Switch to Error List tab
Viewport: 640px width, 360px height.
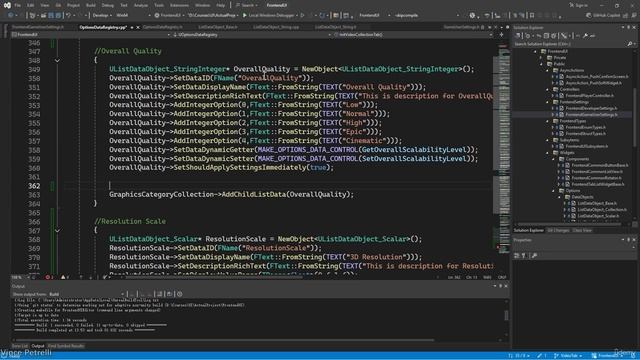[20, 346]
